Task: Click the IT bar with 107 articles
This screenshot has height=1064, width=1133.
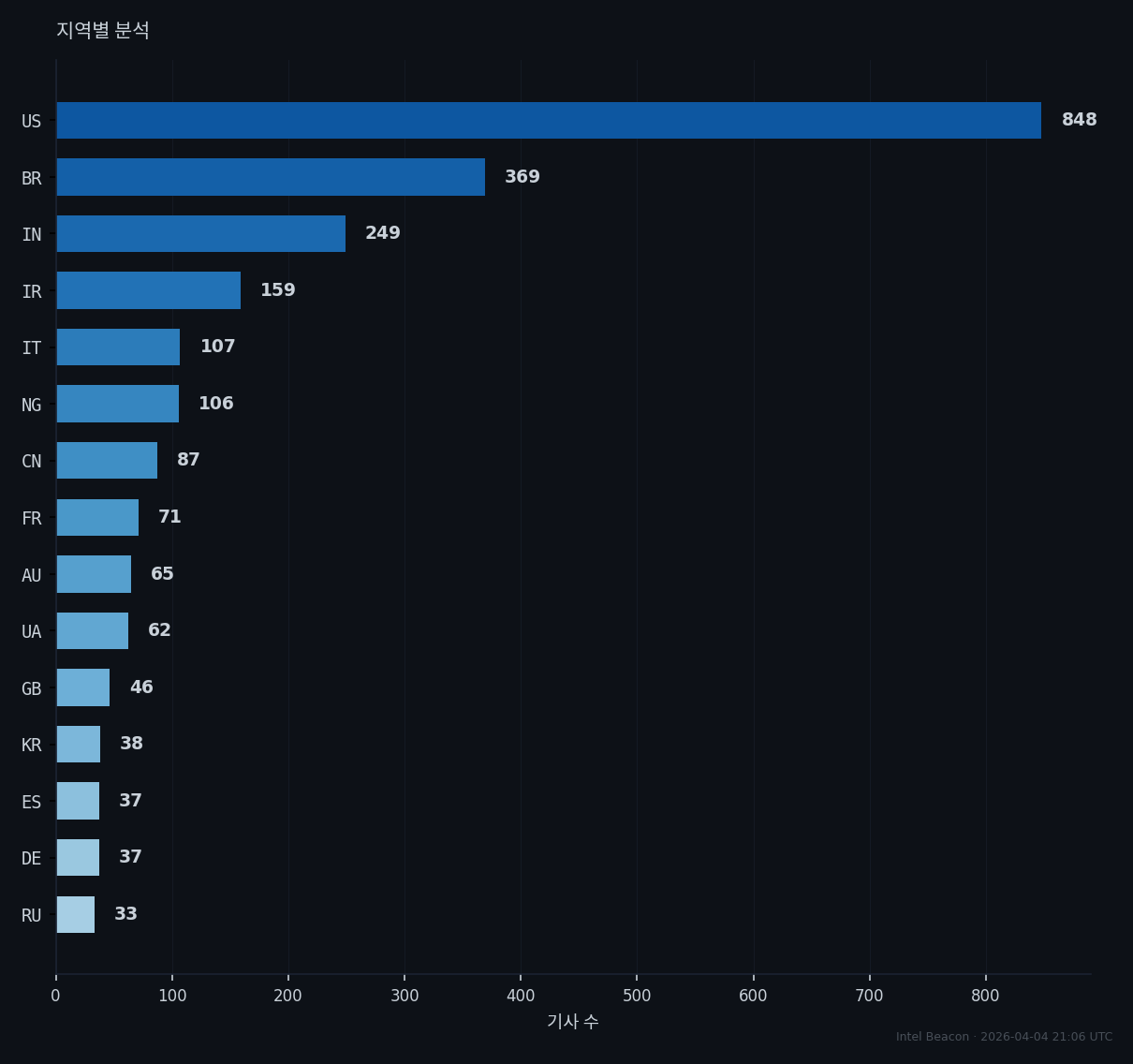Action: [118, 347]
